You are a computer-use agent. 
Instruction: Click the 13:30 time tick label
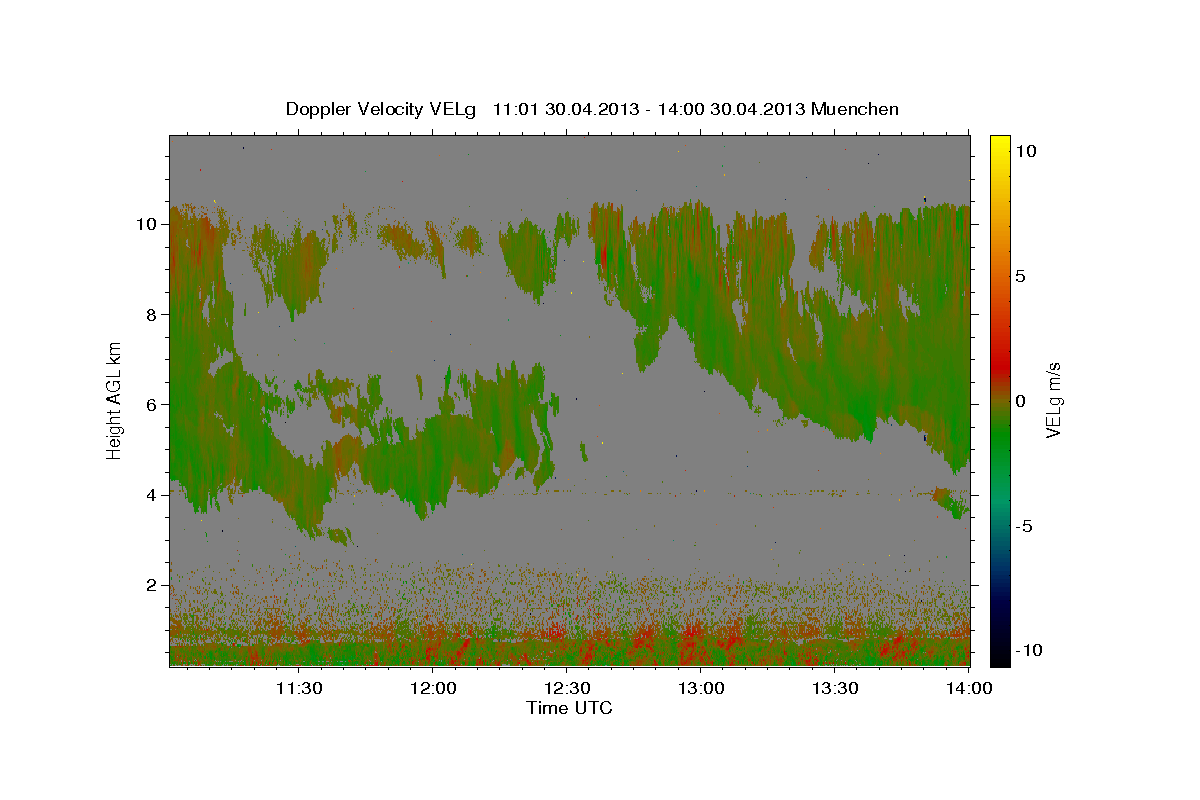835,688
